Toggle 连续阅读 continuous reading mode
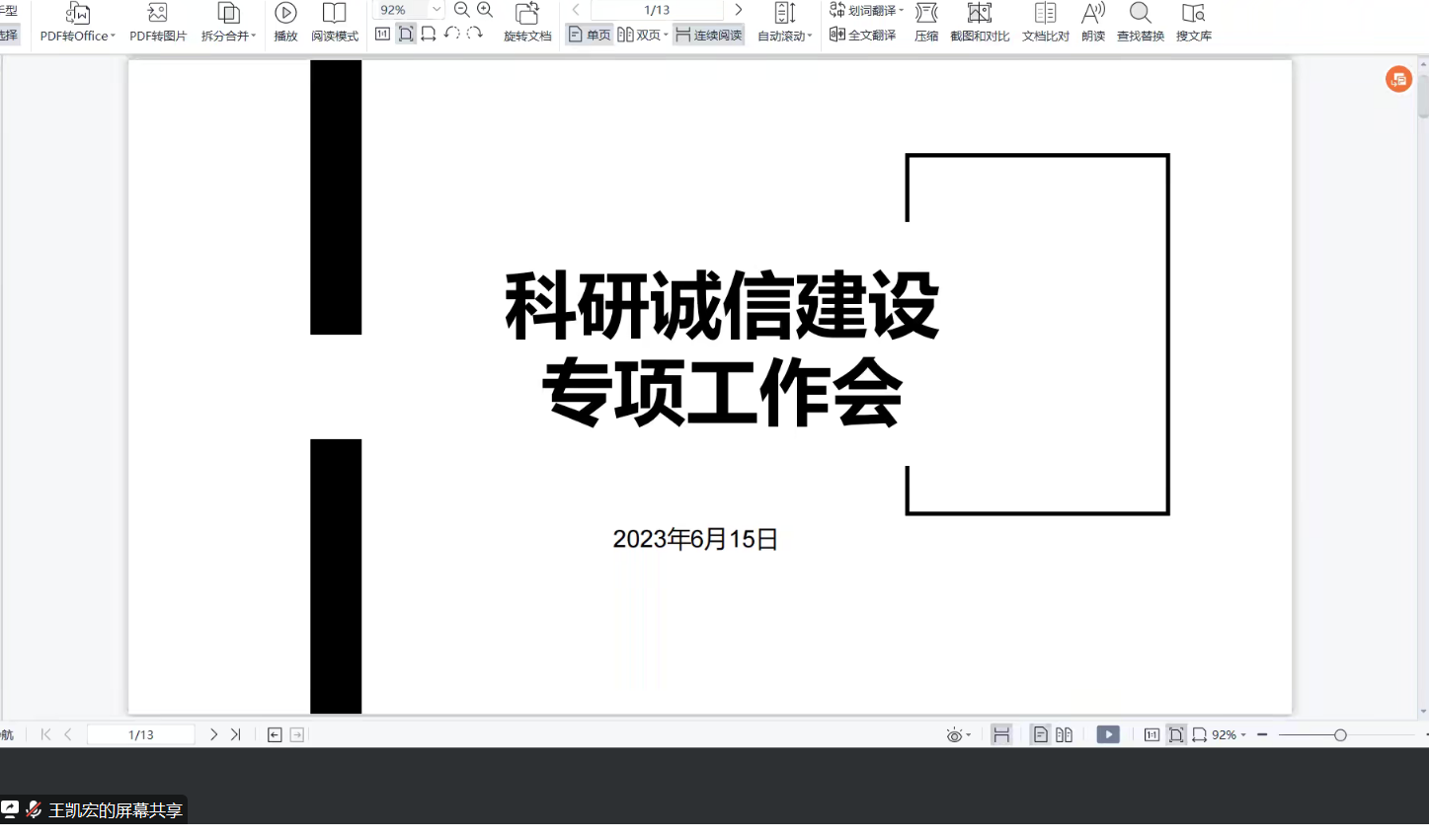 pos(709,35)
